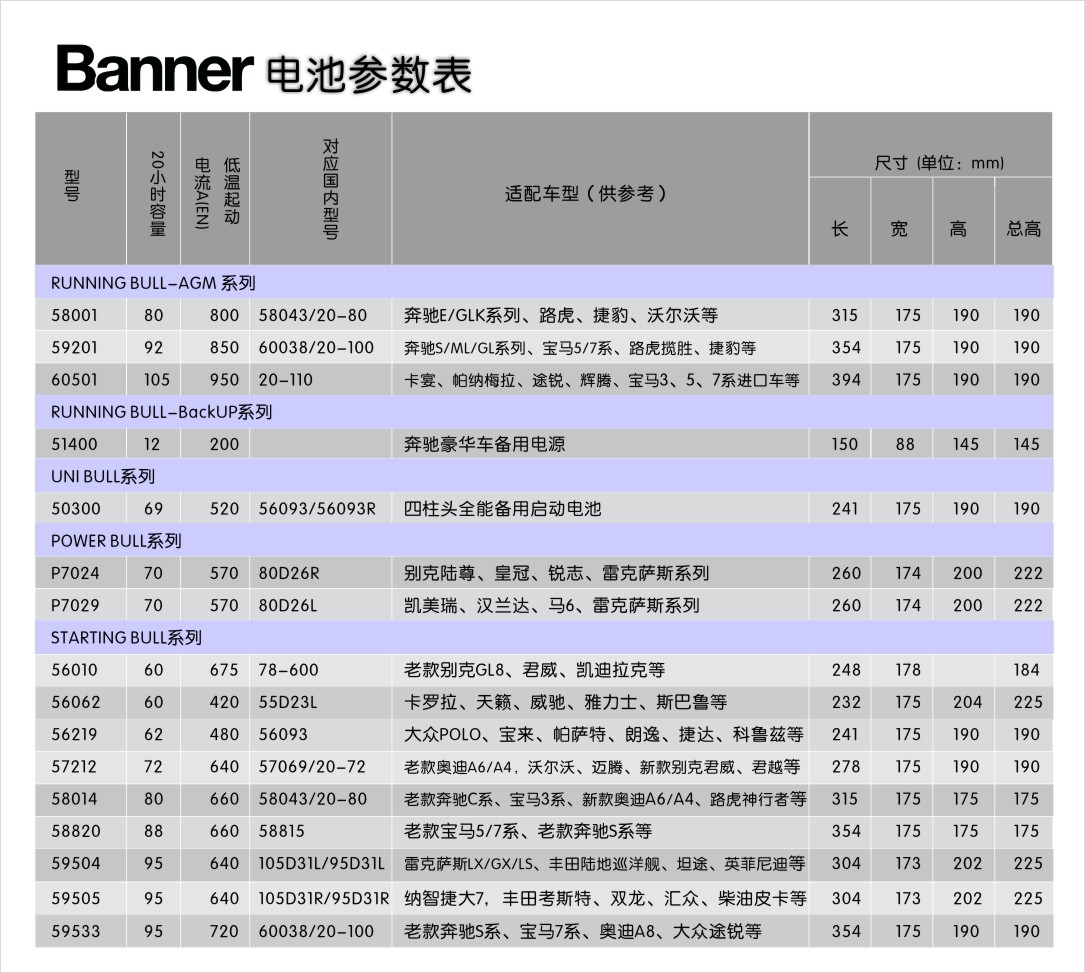Viewport: 1085px width, 973px height.
Task: Click model number 59533 cell
Action: click(x=76, y=931)
